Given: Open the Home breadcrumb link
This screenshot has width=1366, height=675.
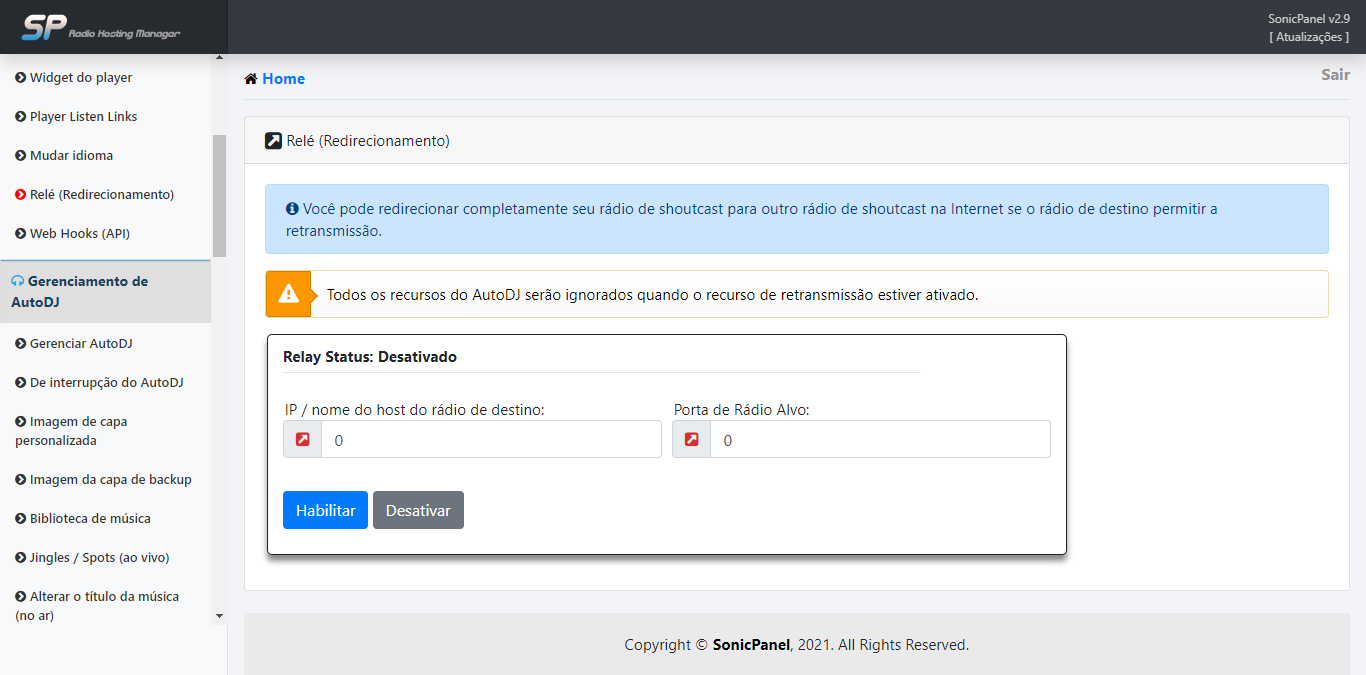Looking at the screenshot, I should [x=283, y=79].
